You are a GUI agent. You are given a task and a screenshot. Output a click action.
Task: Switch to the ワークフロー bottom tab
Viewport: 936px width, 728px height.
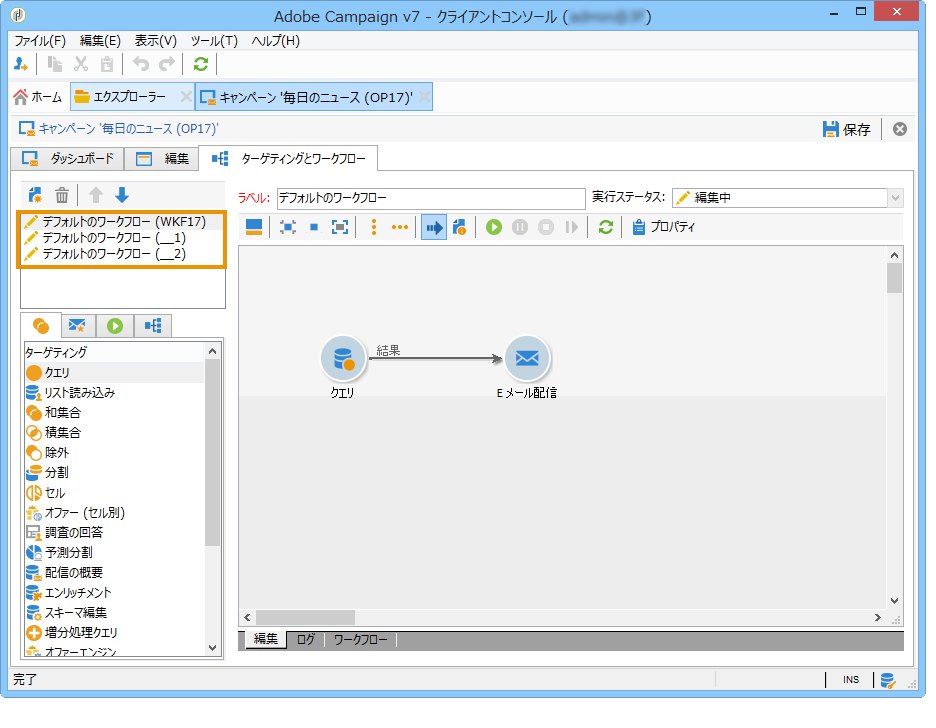click(361, 639)
